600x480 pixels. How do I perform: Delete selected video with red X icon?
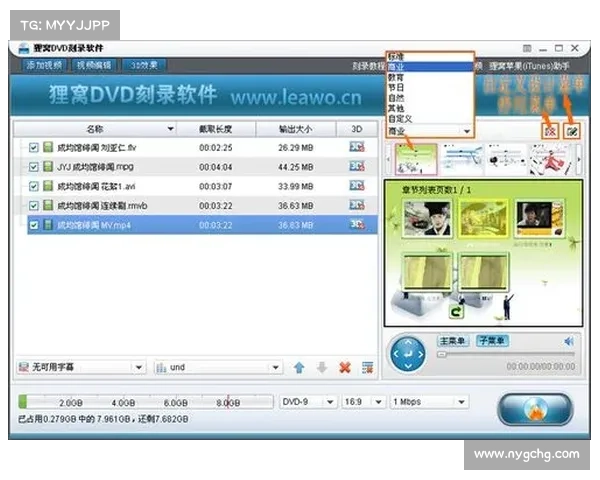click(345, 368)
